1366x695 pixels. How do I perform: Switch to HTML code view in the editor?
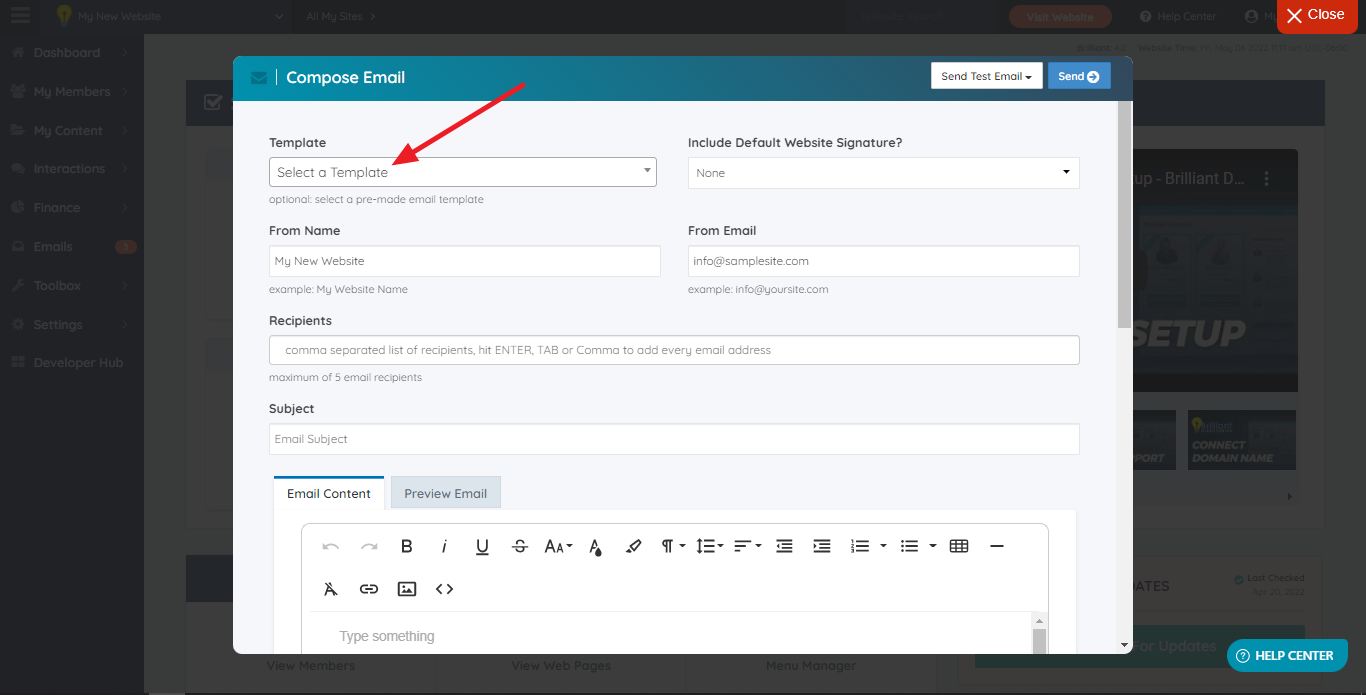pos(444,589)
